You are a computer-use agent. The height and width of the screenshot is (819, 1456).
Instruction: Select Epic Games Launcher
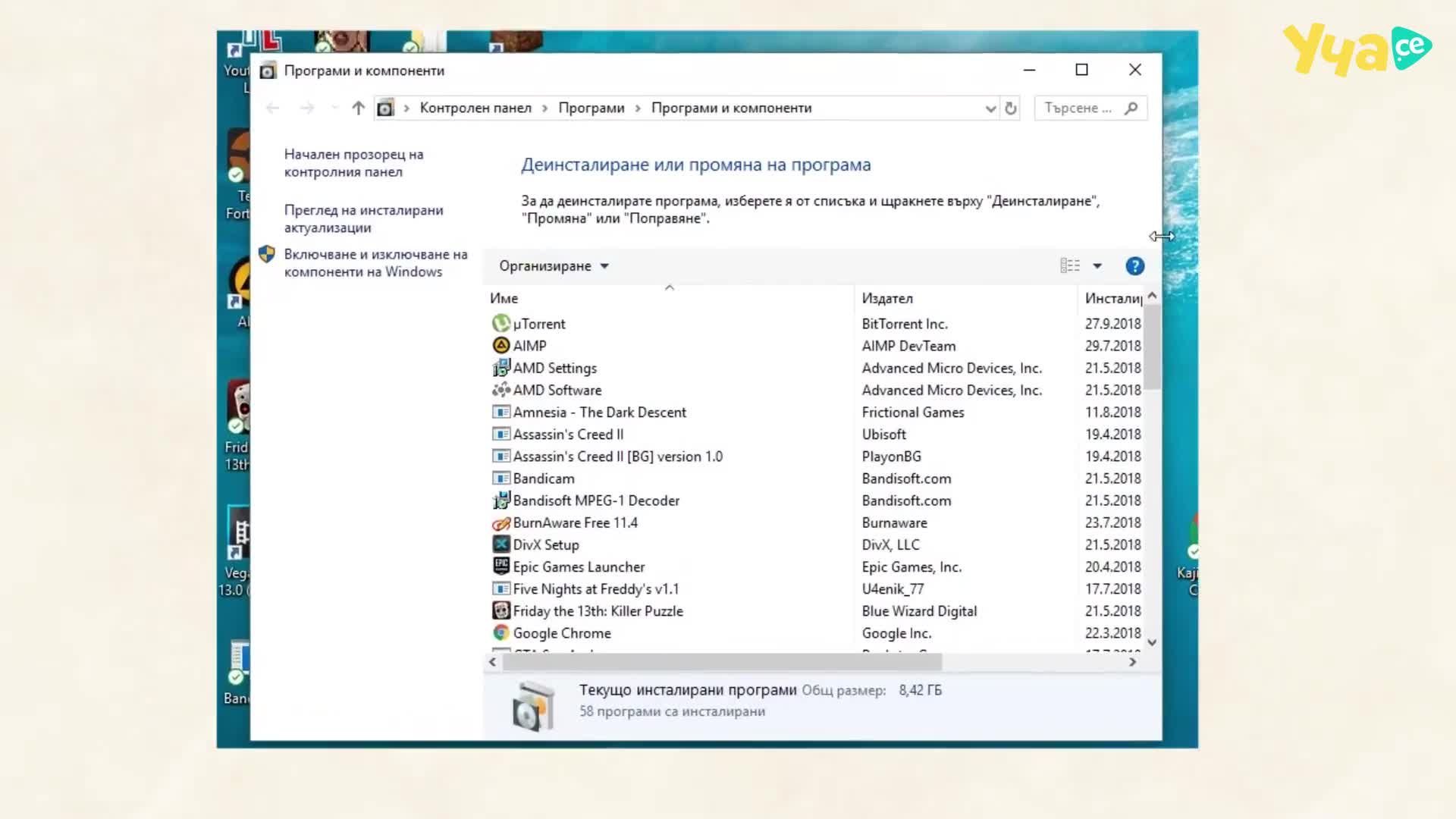(579, 566)
